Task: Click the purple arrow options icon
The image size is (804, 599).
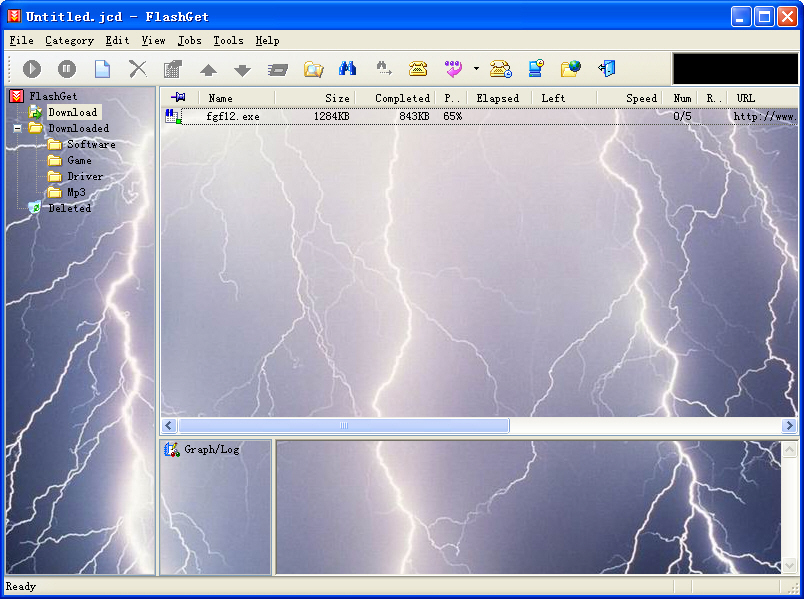Action: pyautogui.click(x=453, y=69)
